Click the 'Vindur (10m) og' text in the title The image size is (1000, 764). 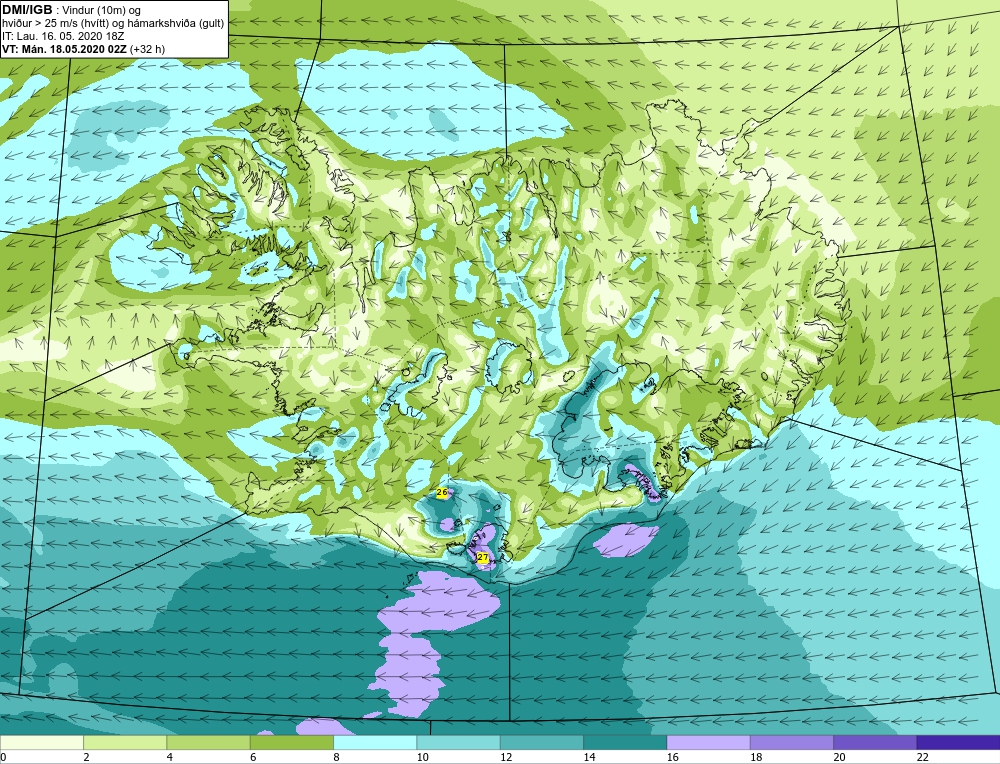pyautogui.click(x=101, y=10)
